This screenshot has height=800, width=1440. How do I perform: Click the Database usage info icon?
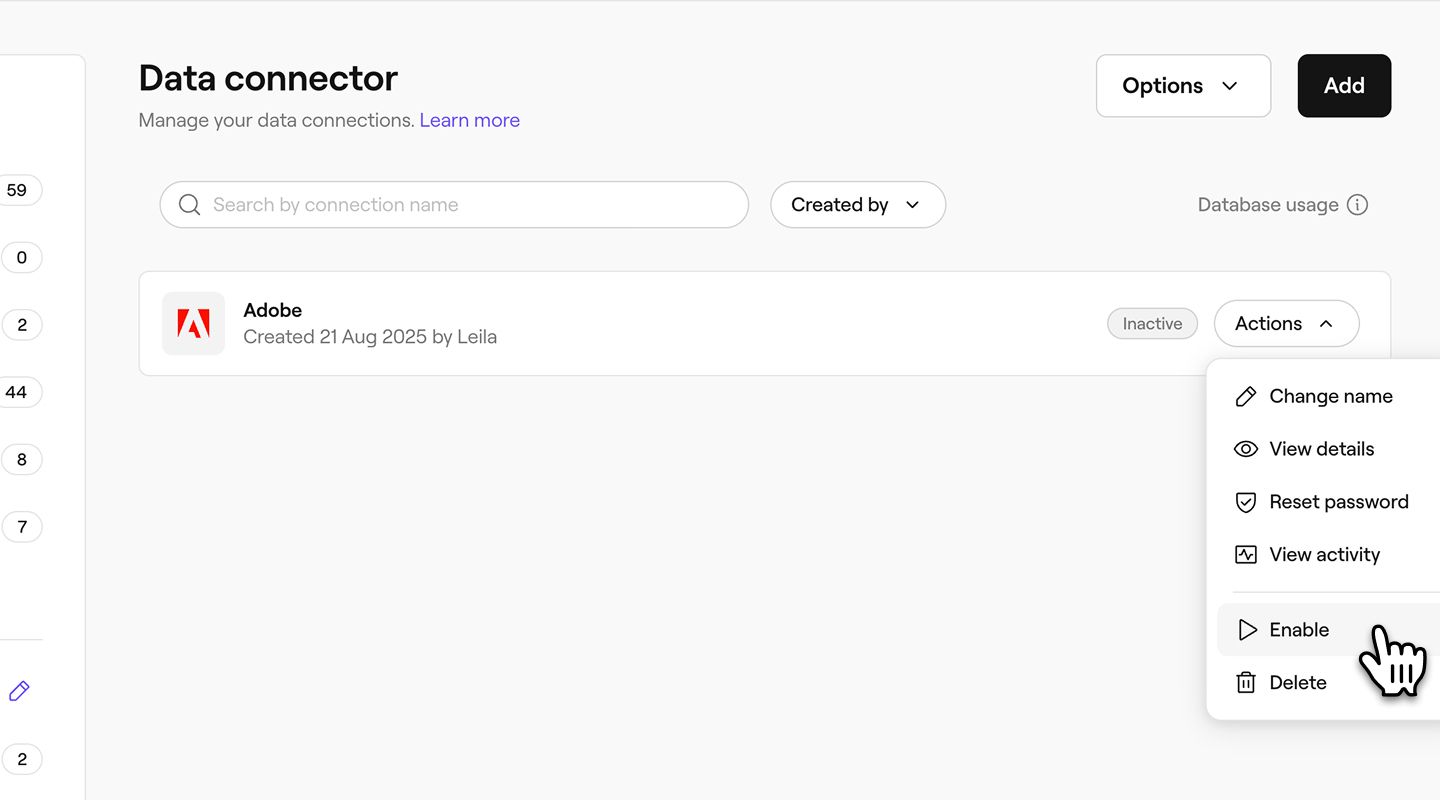1357,205
